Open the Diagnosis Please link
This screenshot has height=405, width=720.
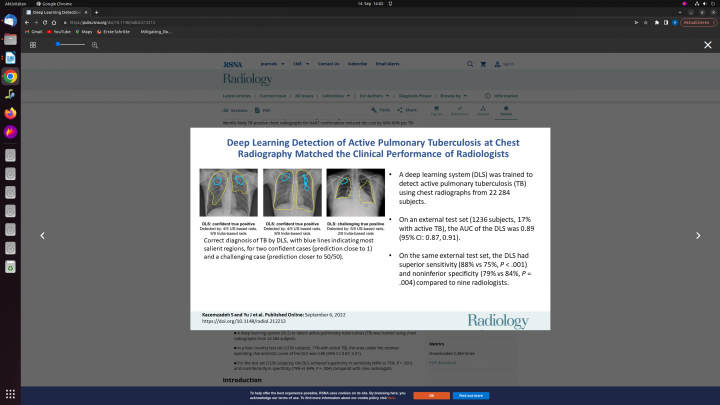click(415, 96)
